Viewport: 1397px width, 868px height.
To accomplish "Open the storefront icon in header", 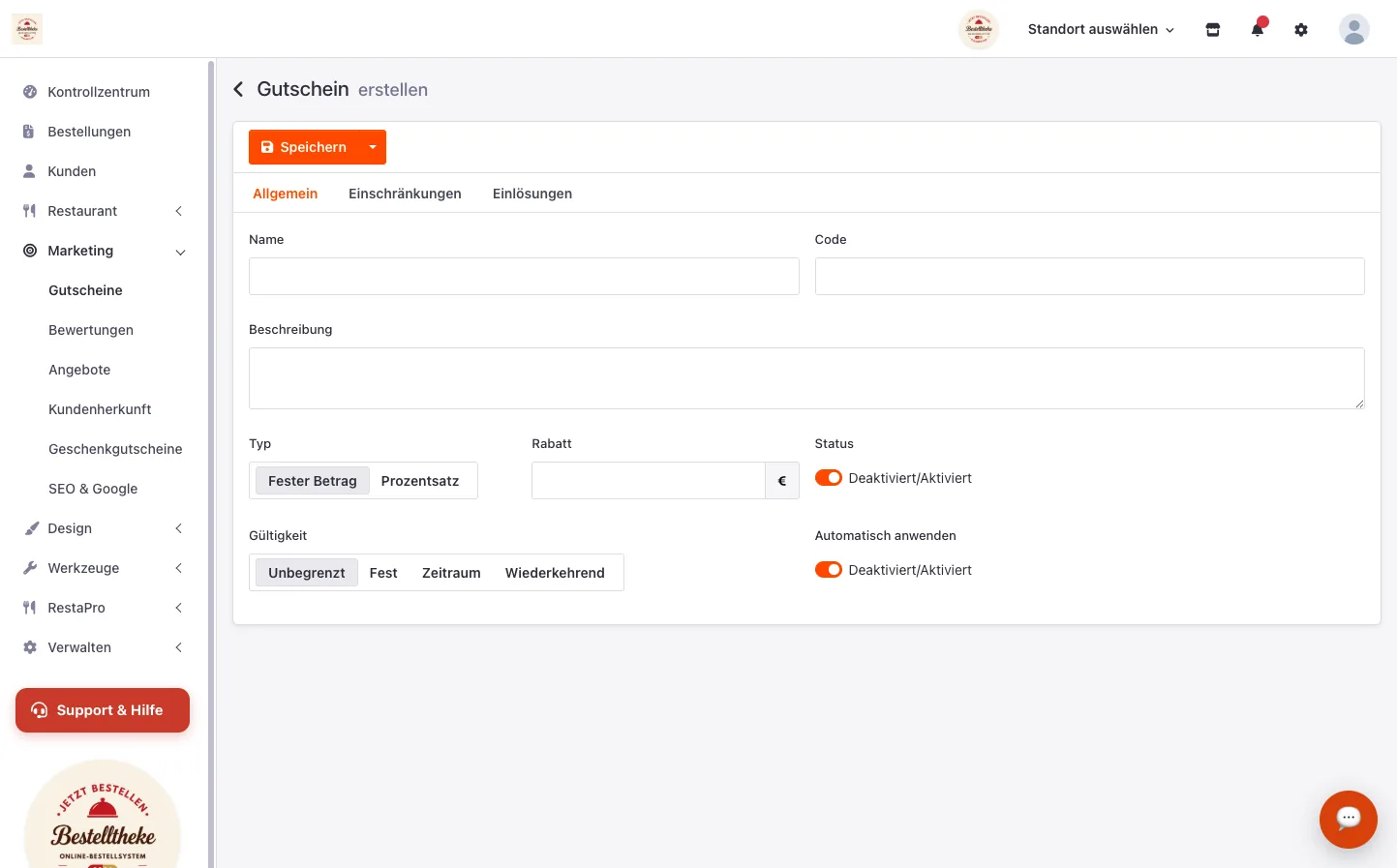I will 1212,30.
